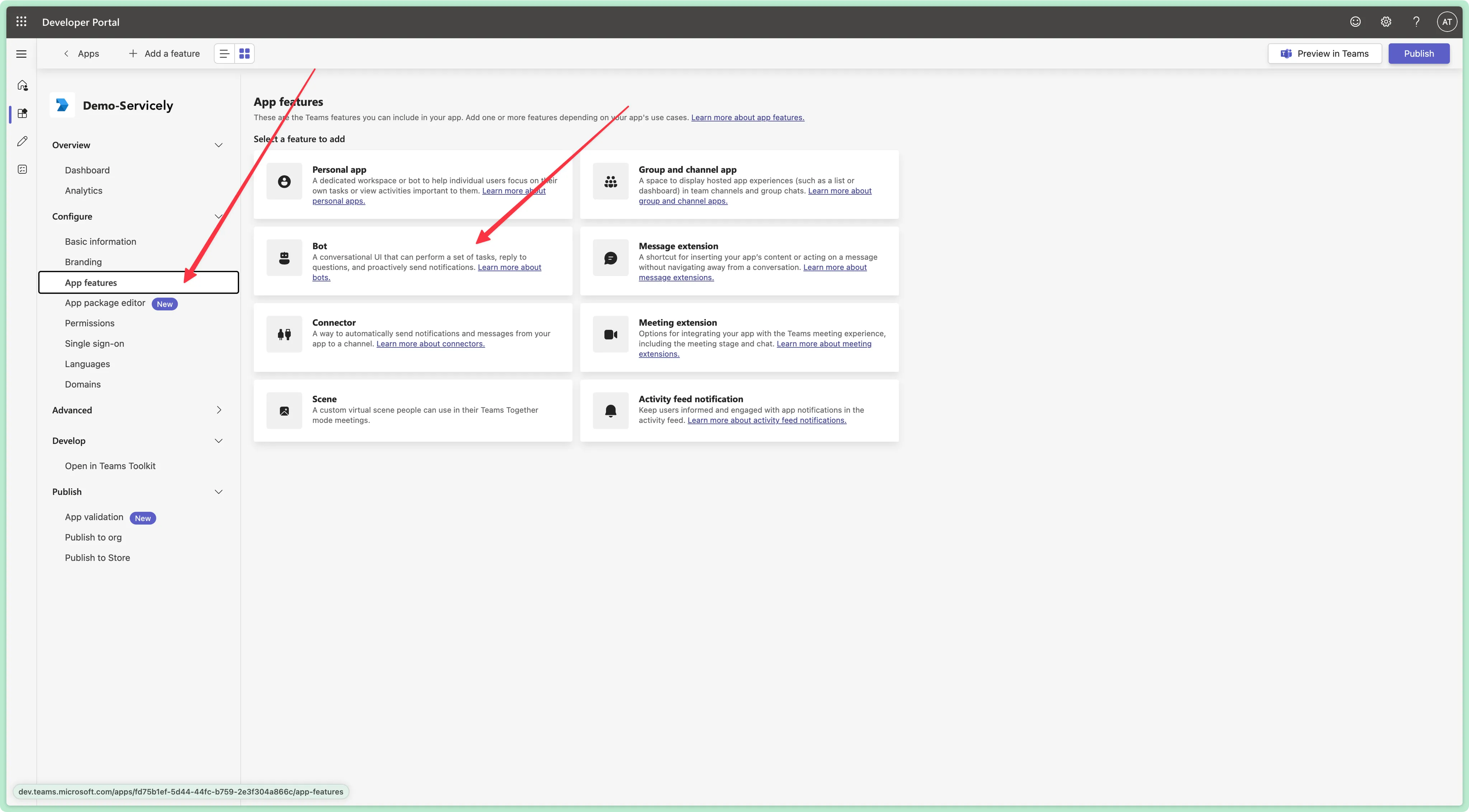Click the Meeting extension camera icon
Viewport: 1469px width, 812px height.
pyautogui.click(x=611, y=334)
